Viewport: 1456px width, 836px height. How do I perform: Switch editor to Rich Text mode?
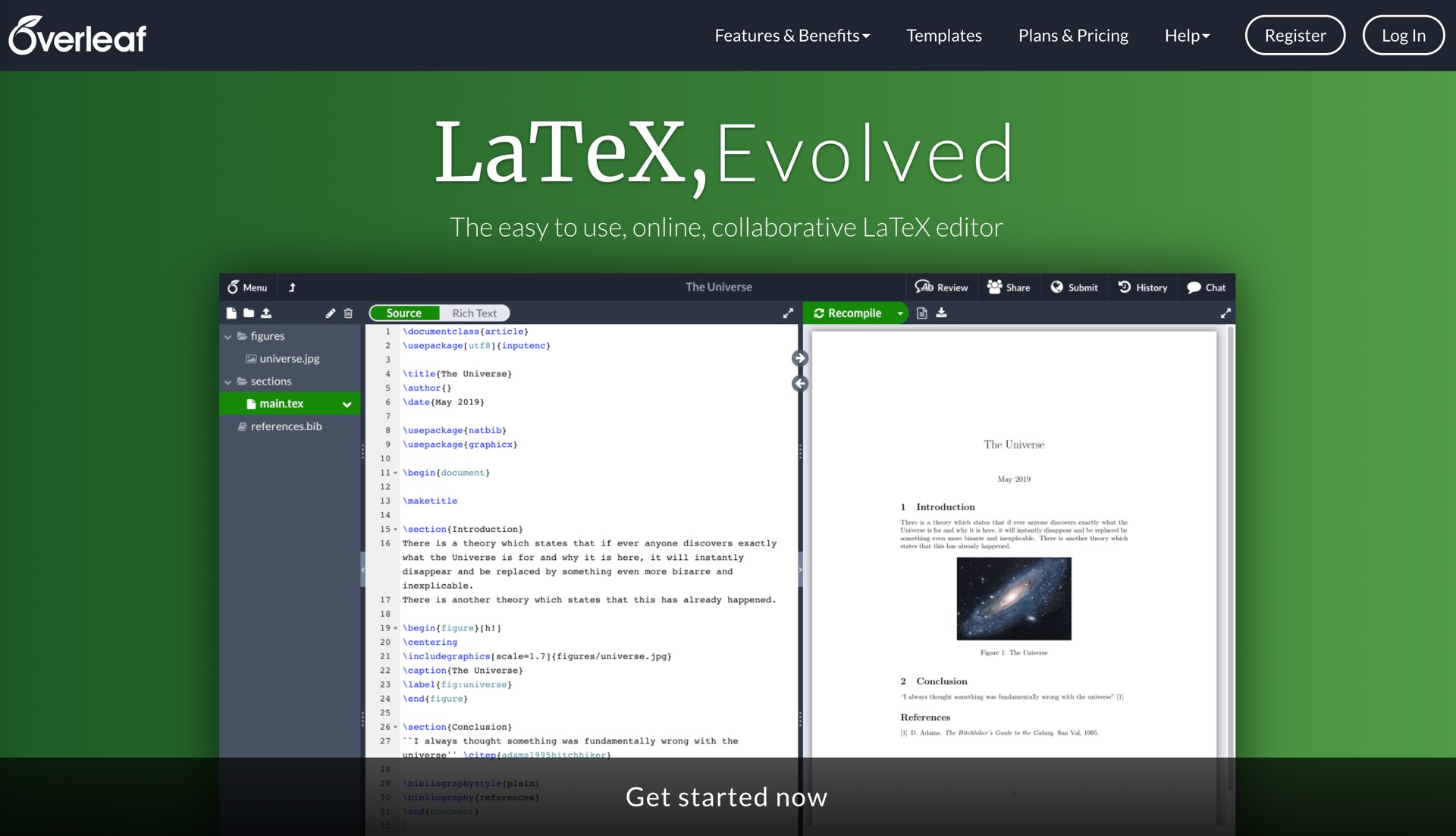coord(474,313)
